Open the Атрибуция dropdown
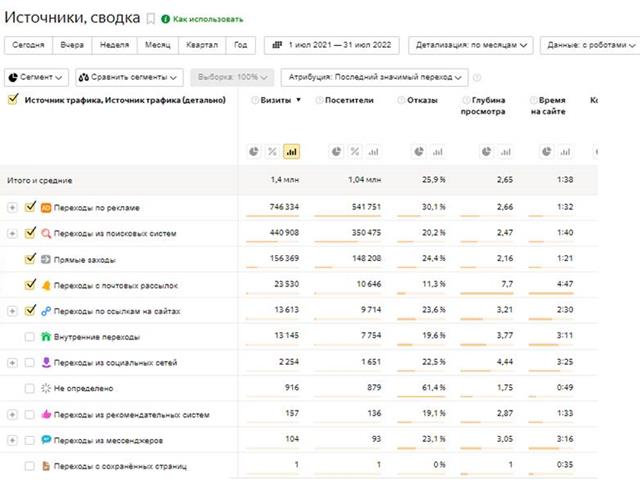This screenshot has width=640, height=480. [x=375, y=77]
